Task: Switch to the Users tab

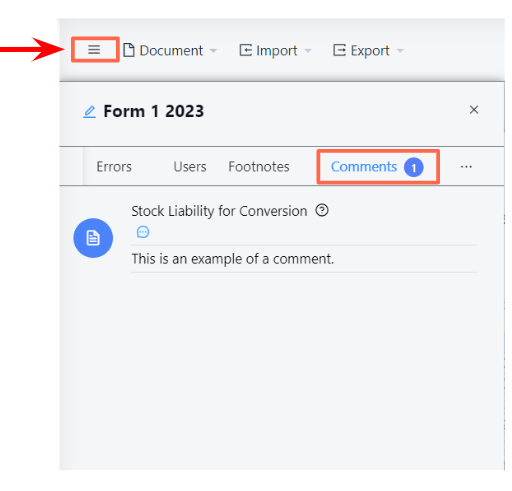Action: click(x=190, y=167)
